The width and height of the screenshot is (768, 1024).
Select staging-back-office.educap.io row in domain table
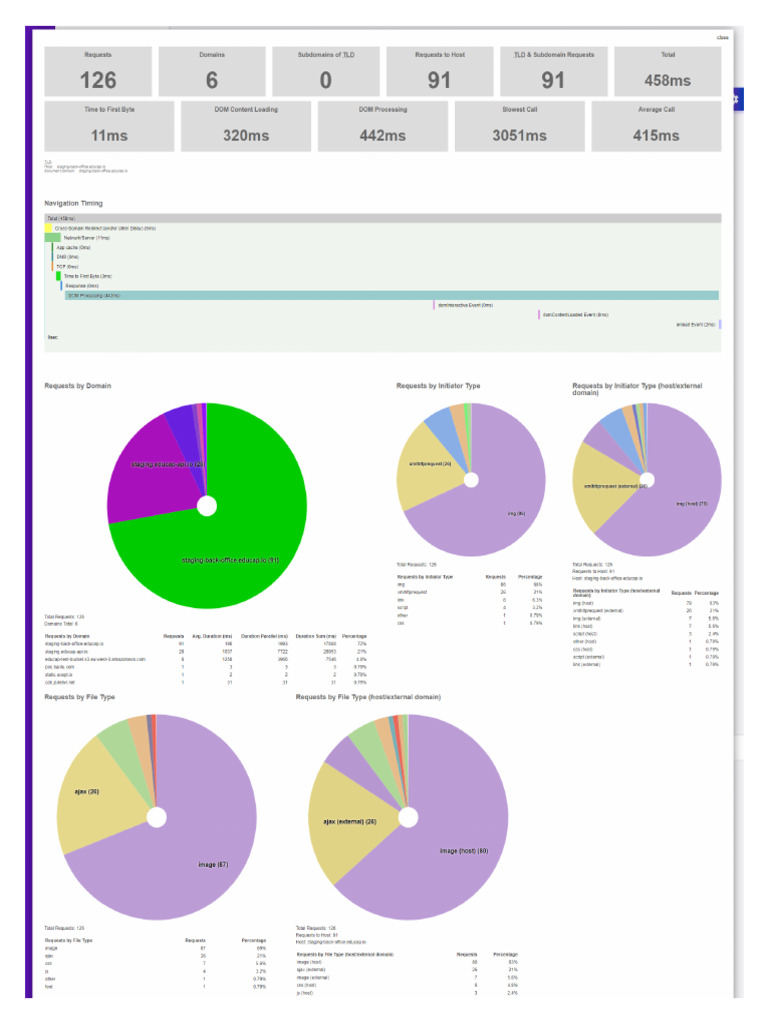(x=206, y=644)
